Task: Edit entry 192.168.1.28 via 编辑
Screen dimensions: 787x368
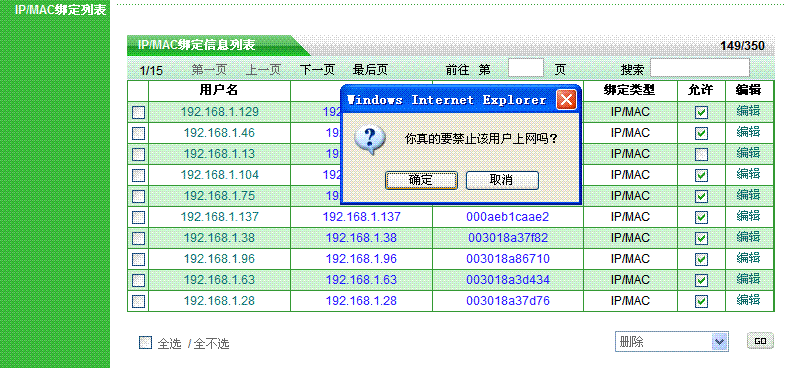Action: pyautogui.click(x=748, y=300)
